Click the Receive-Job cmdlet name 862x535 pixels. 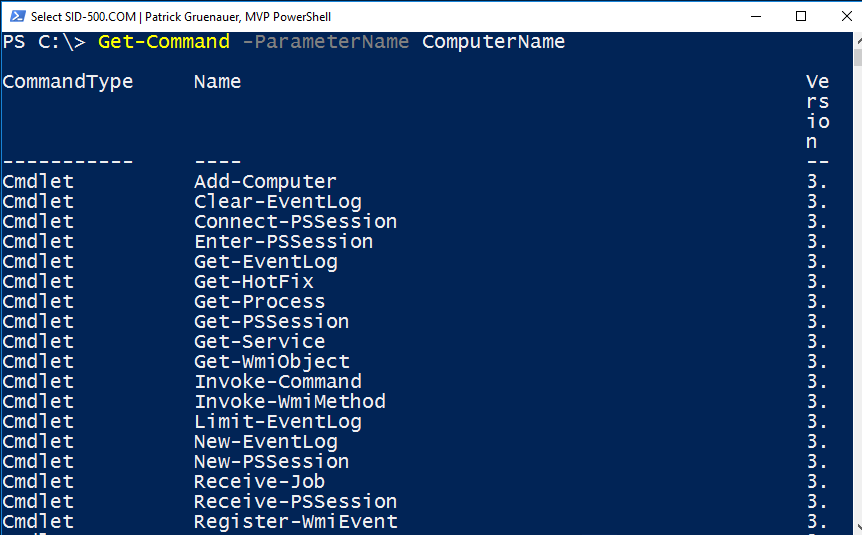click(259, 482)
